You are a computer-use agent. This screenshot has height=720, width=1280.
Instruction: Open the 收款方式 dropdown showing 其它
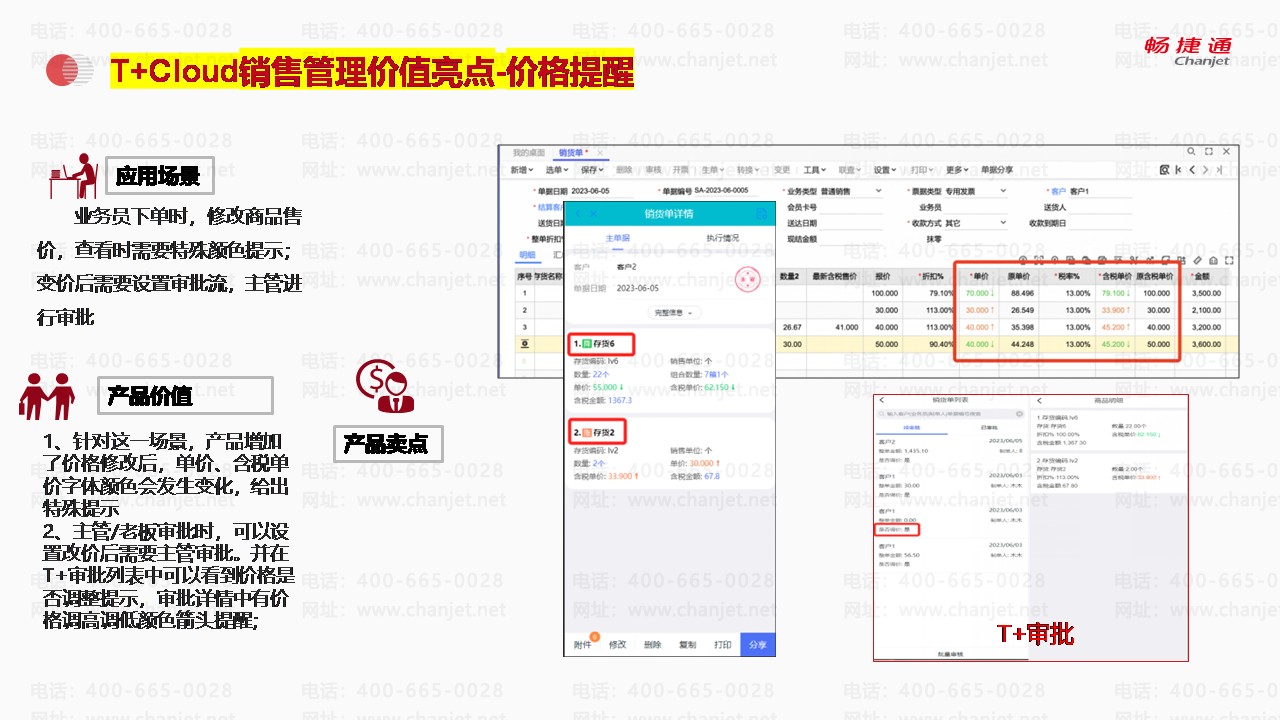tap(975, 223)
